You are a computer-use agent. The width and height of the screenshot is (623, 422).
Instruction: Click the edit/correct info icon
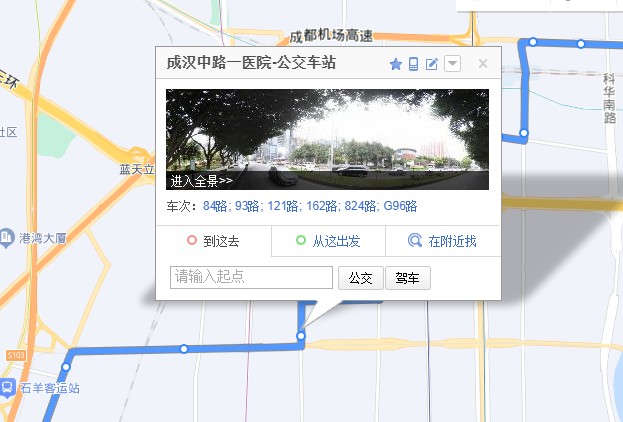tap(432, 64)
